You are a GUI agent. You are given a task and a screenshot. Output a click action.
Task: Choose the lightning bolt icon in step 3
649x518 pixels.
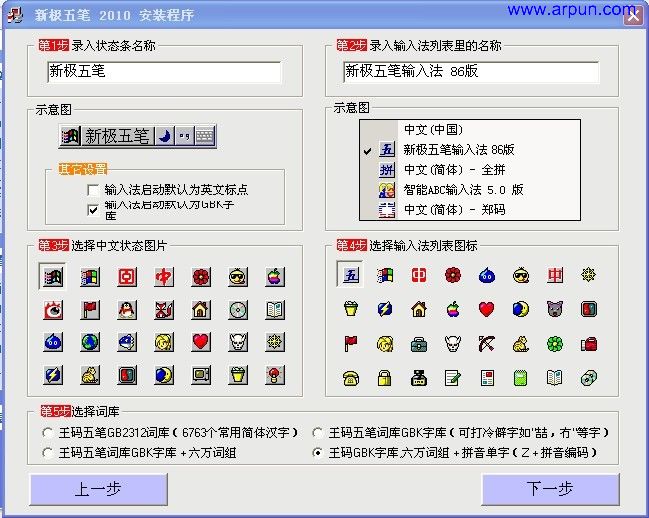point(53,375)
